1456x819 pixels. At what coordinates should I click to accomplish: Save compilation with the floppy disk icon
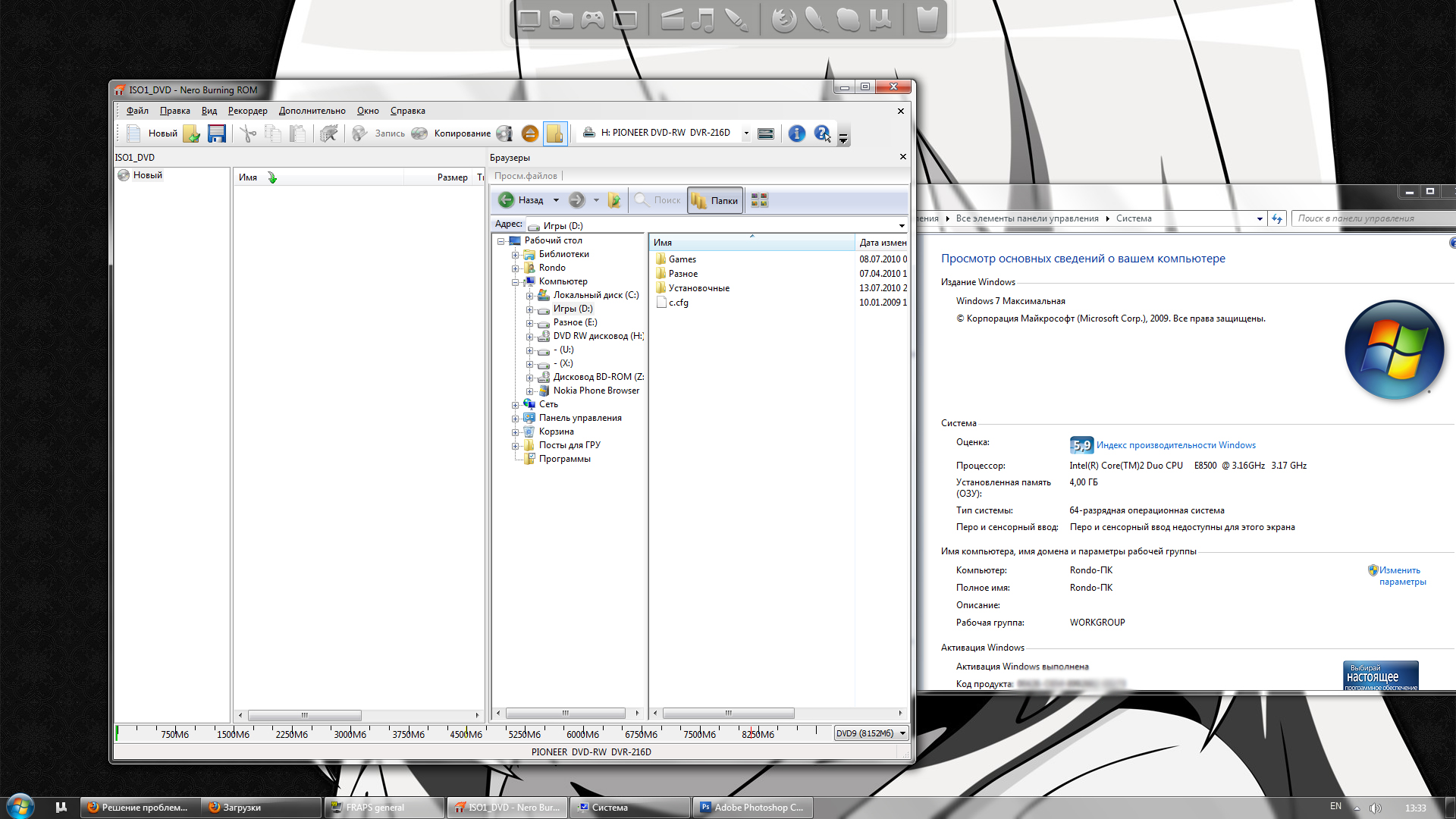click(217, 133)
